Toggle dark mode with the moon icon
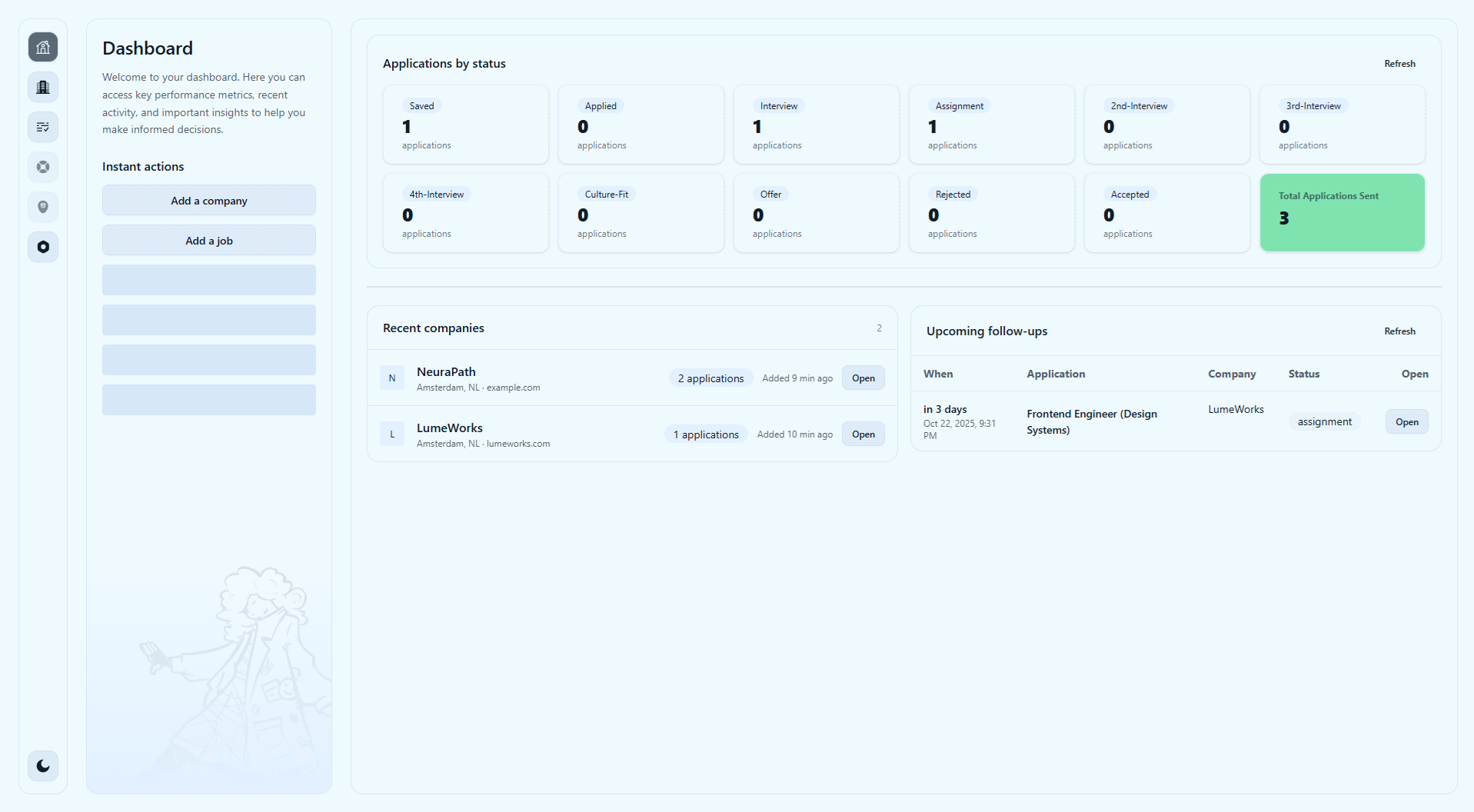 tap(42, 766)
